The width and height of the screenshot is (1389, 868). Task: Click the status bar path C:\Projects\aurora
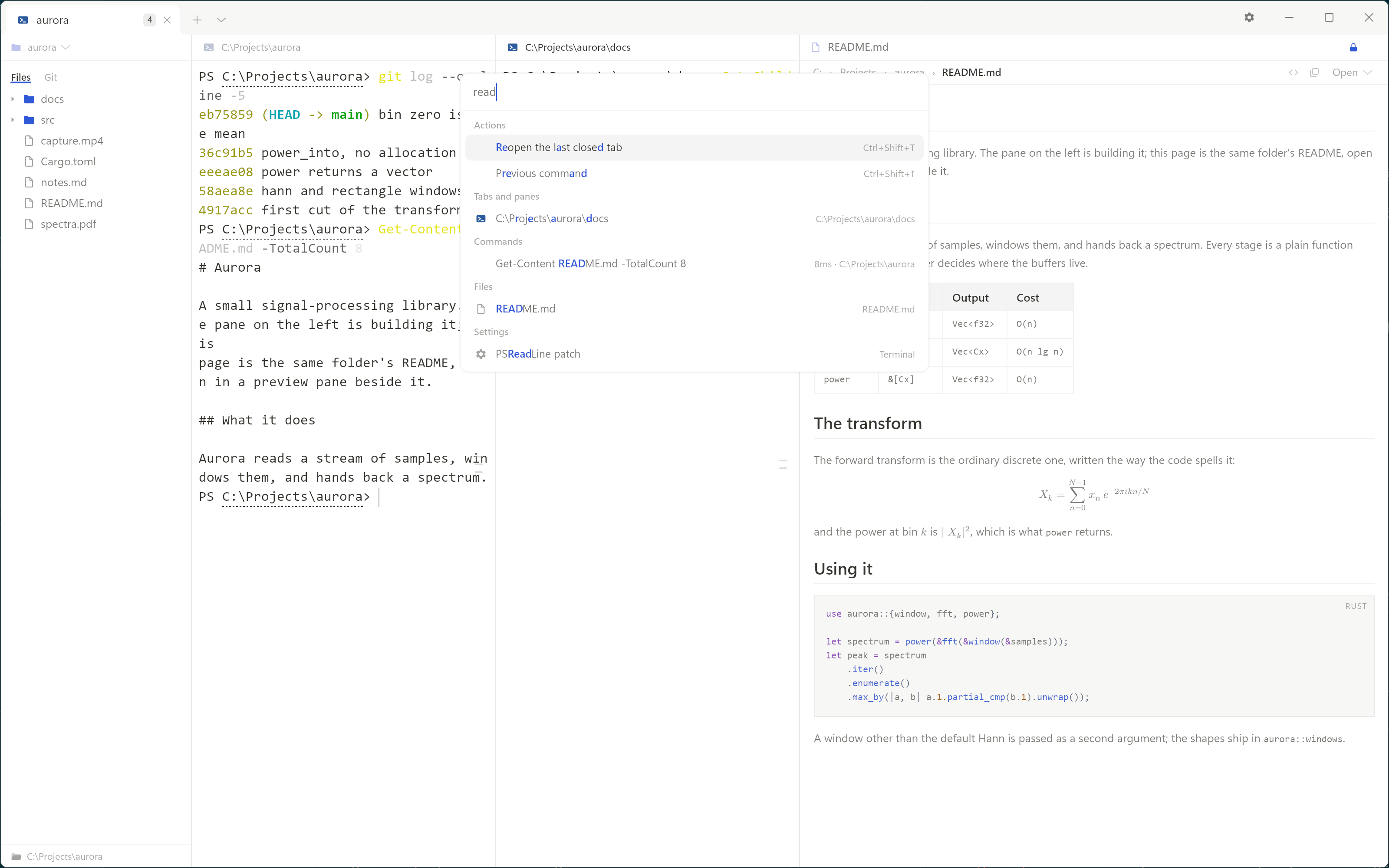coord(64,856)
